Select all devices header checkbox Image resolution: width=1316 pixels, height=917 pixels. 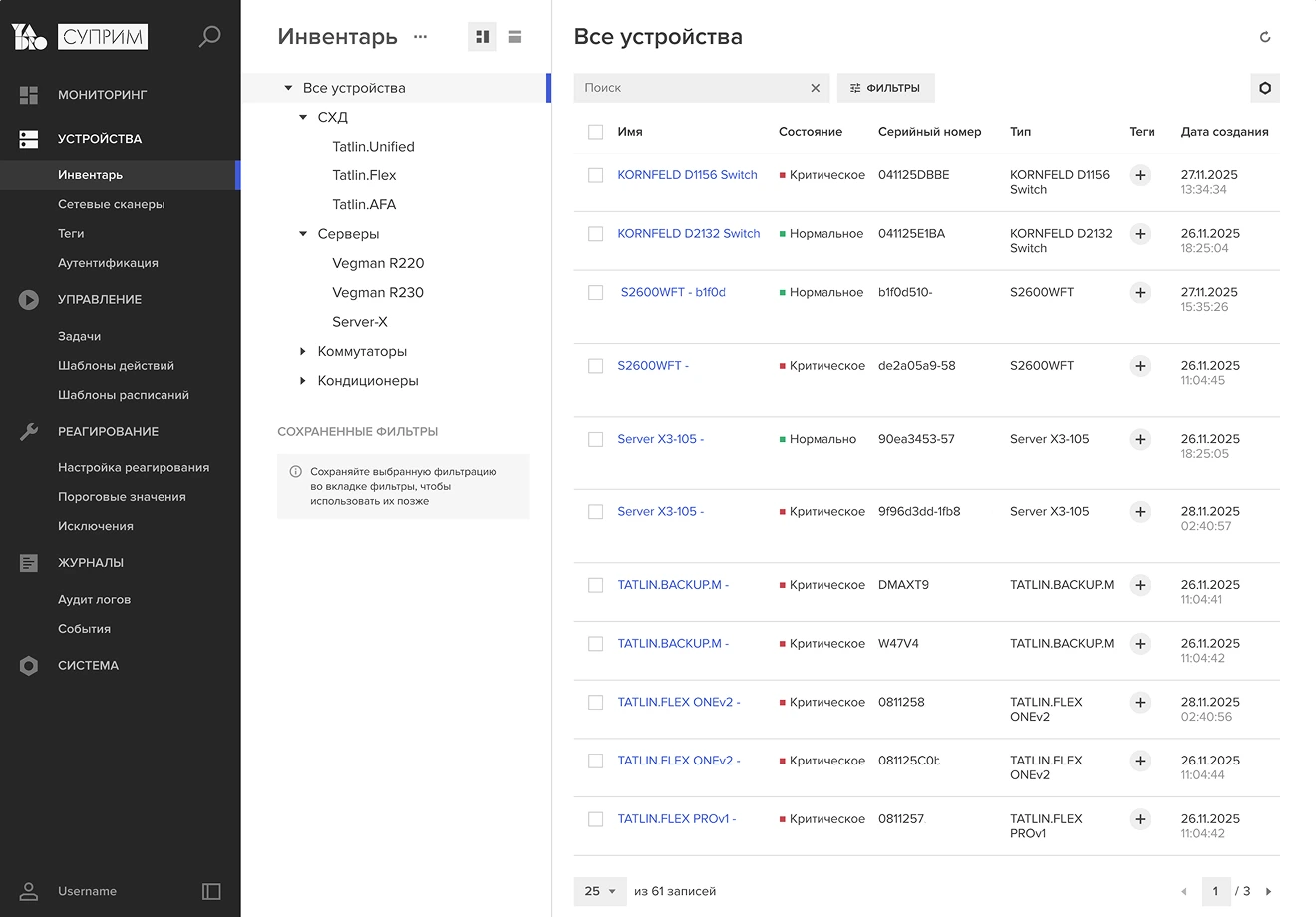(x=596, y=132)
